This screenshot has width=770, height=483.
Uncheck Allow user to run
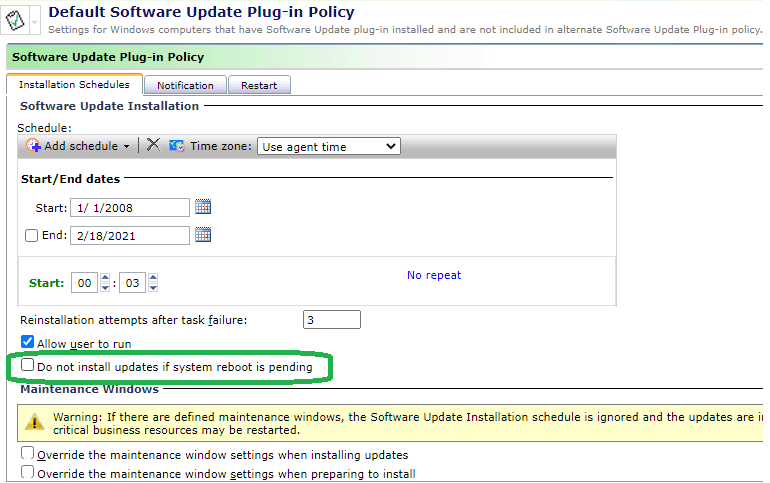pos(28,343)
